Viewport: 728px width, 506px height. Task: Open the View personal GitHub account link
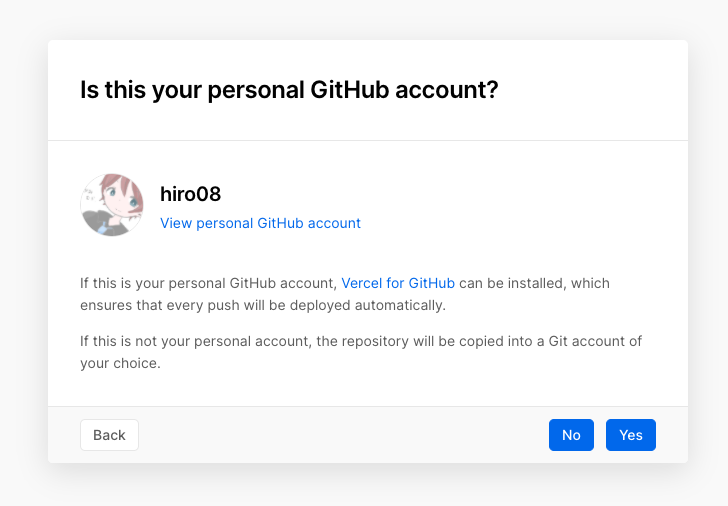pyautogui.click(x=260, y=223)
